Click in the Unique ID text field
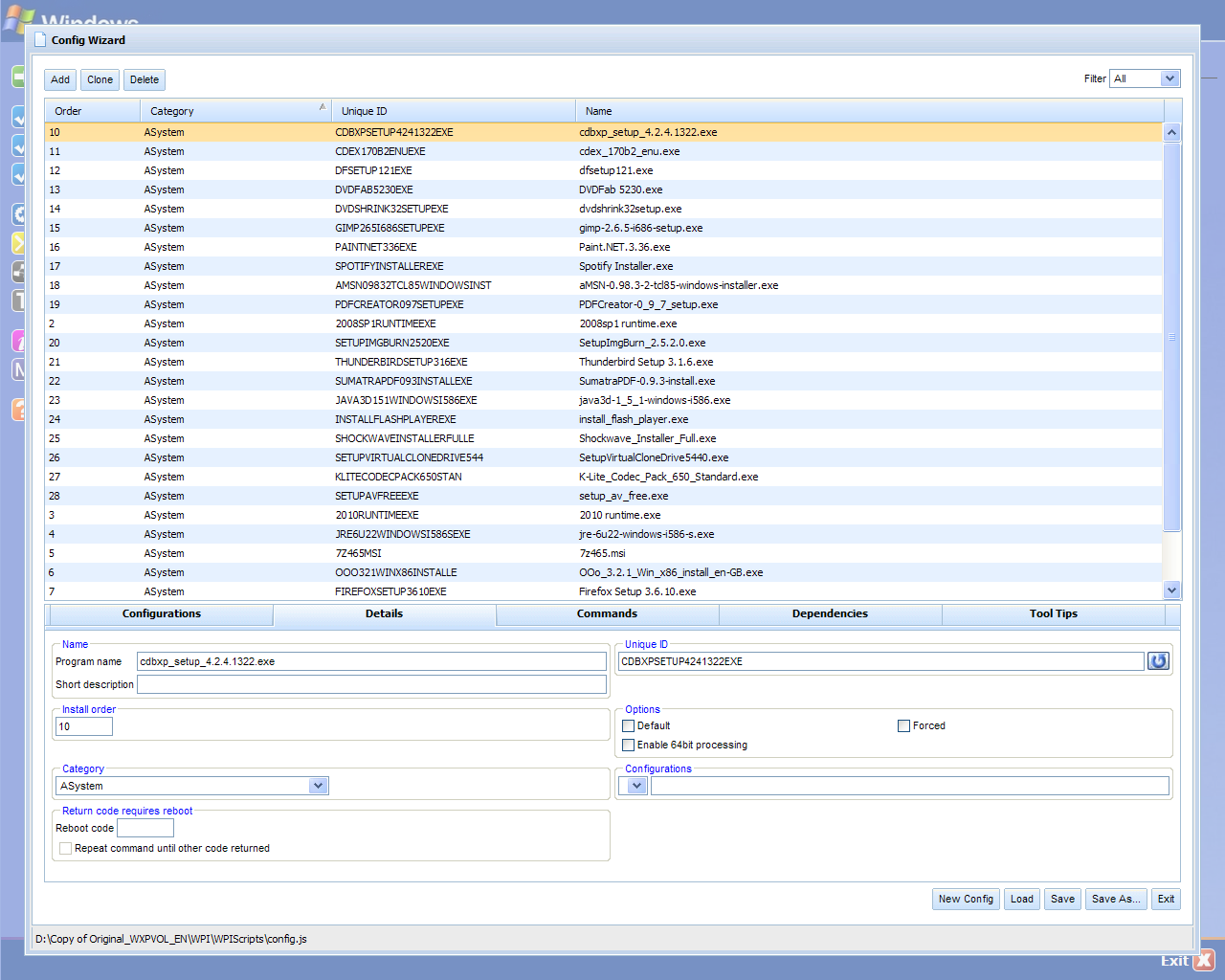This screenshot has width=1225, height=980. click(881, 661)
